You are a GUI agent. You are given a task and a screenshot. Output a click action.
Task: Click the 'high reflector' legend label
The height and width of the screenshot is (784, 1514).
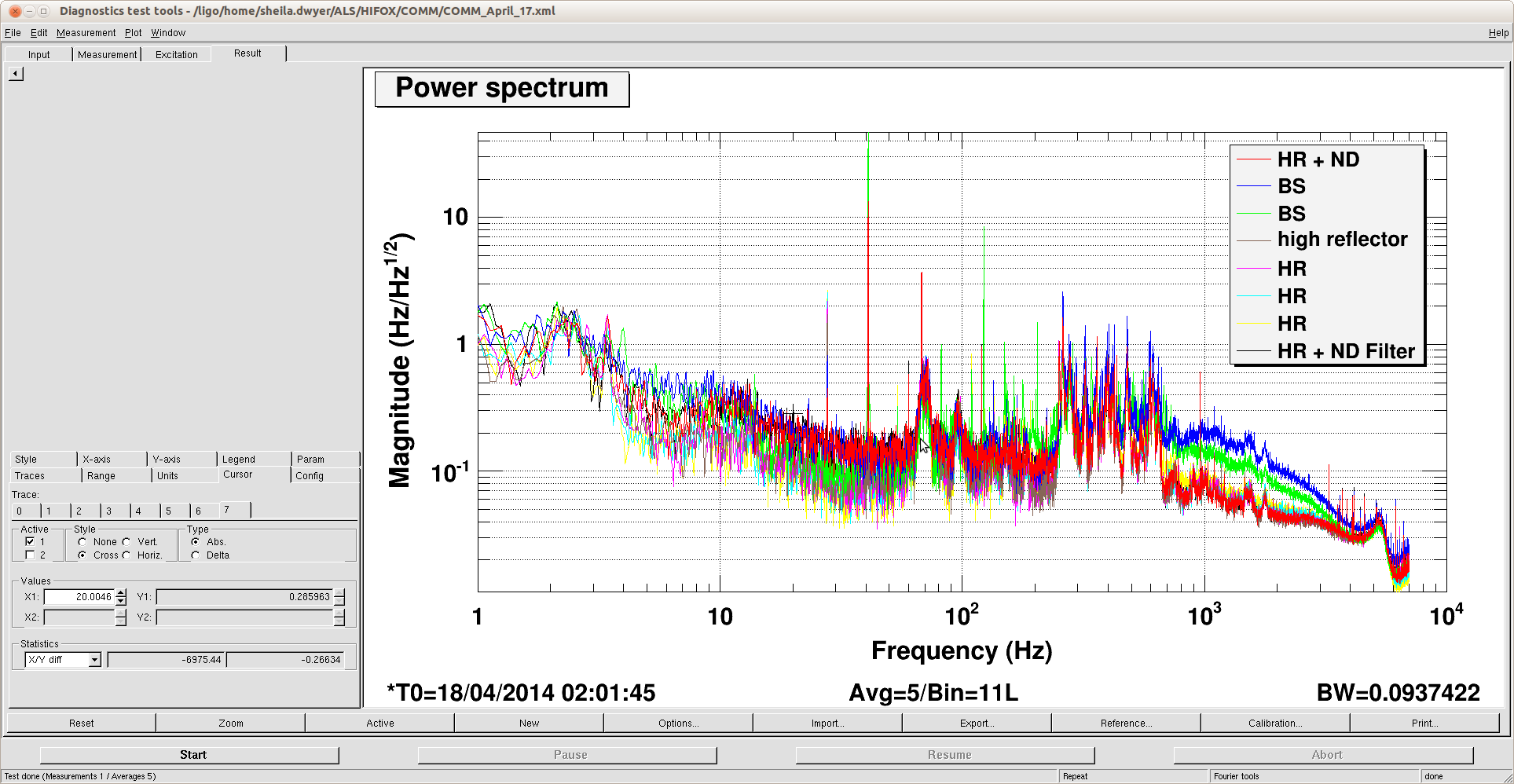click(x=1343, y=240)
